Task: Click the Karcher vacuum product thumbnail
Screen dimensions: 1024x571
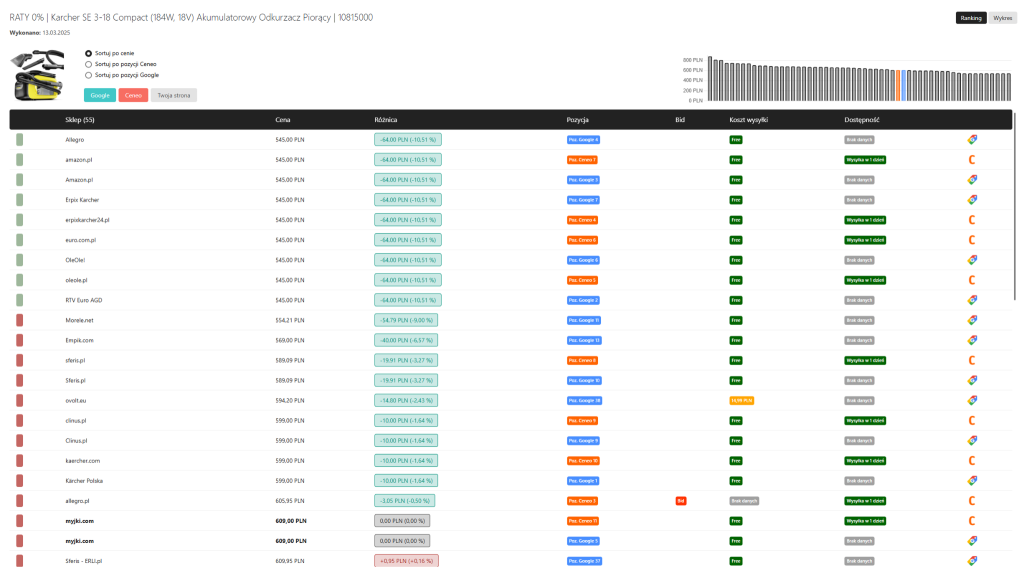Action: [38, 76]
